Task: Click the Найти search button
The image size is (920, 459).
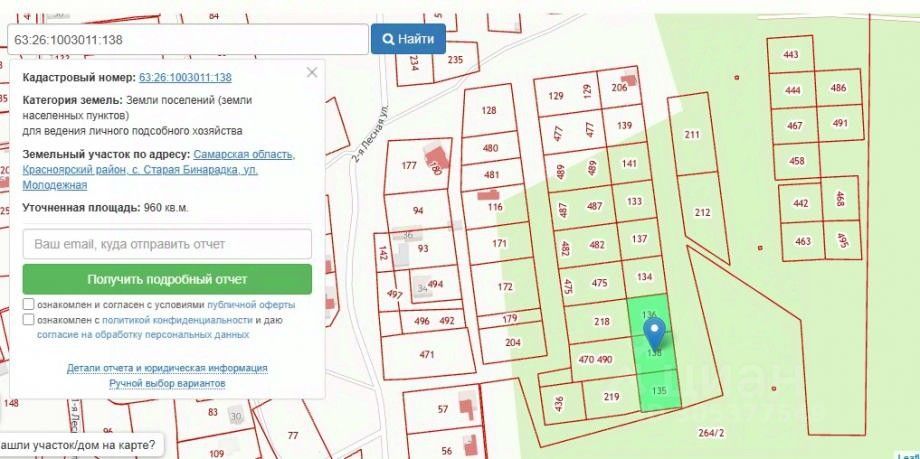Action: 408,39
